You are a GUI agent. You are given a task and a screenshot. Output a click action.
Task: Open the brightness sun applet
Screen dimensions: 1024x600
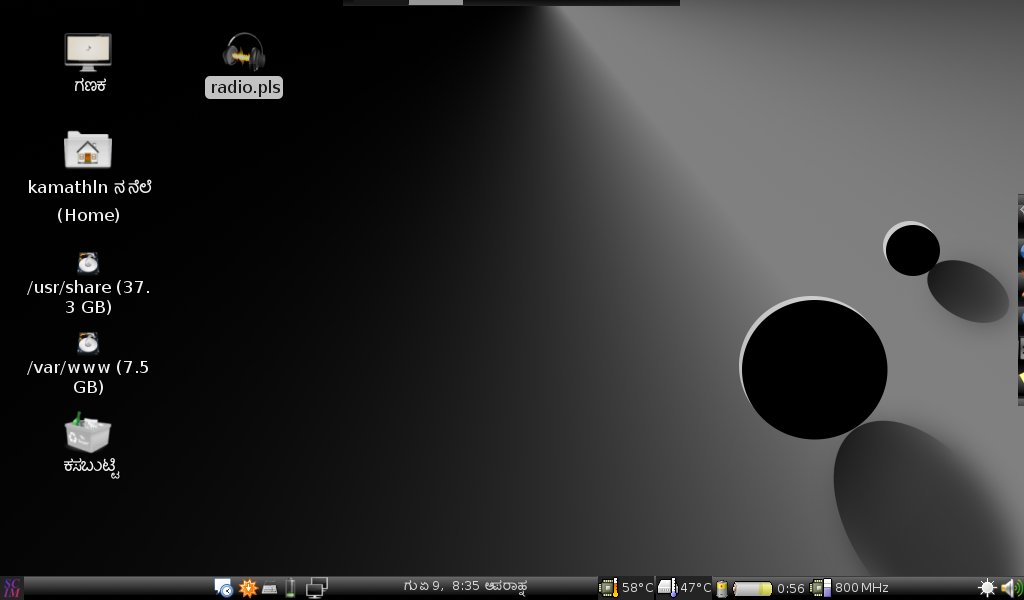pyautogui.click(x=987, y=588)
